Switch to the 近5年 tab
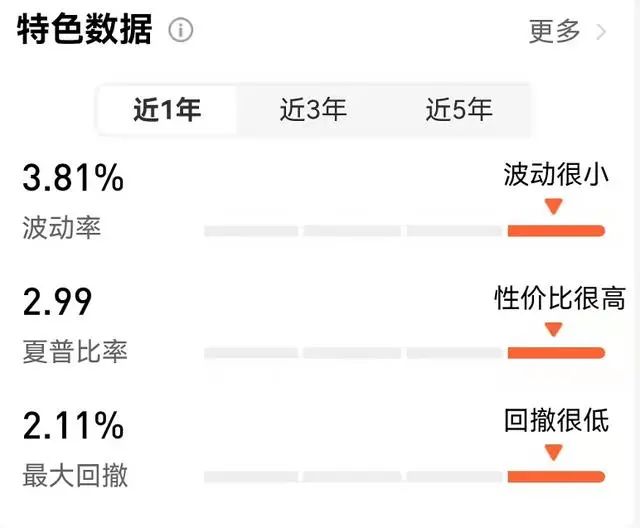The image size is (640, 528). (x=459, y=110)
